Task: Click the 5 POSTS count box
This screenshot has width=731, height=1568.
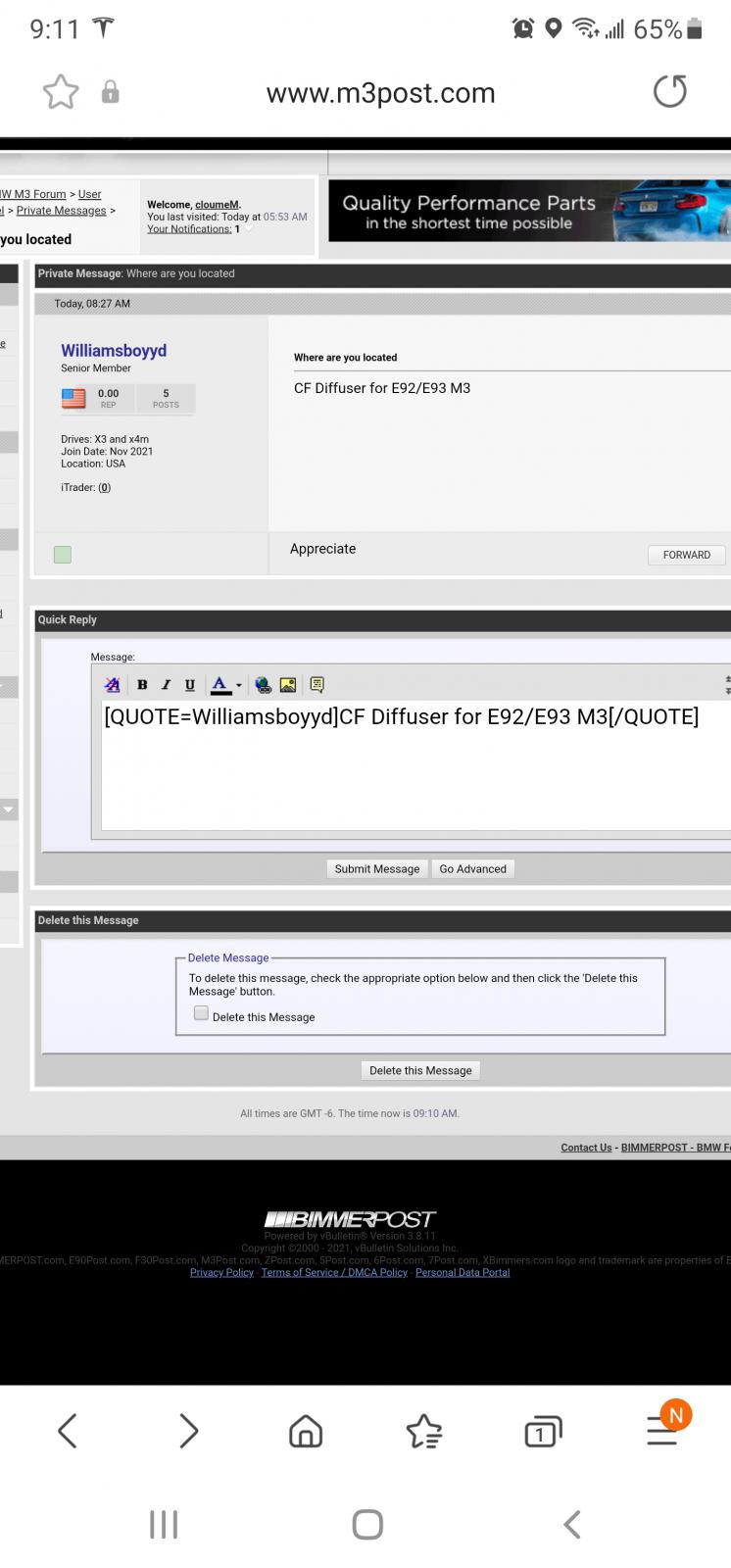Action: click(166, 398)
